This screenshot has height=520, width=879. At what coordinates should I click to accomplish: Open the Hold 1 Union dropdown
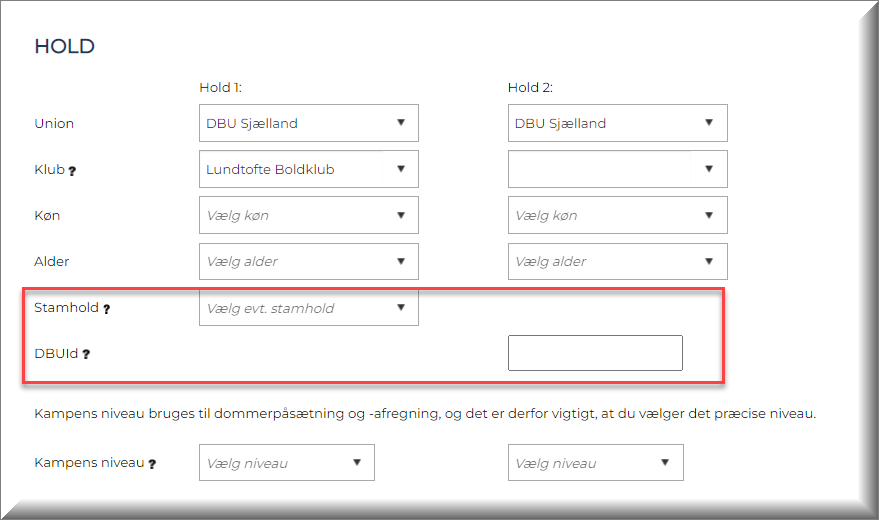(x=308, y=123)
